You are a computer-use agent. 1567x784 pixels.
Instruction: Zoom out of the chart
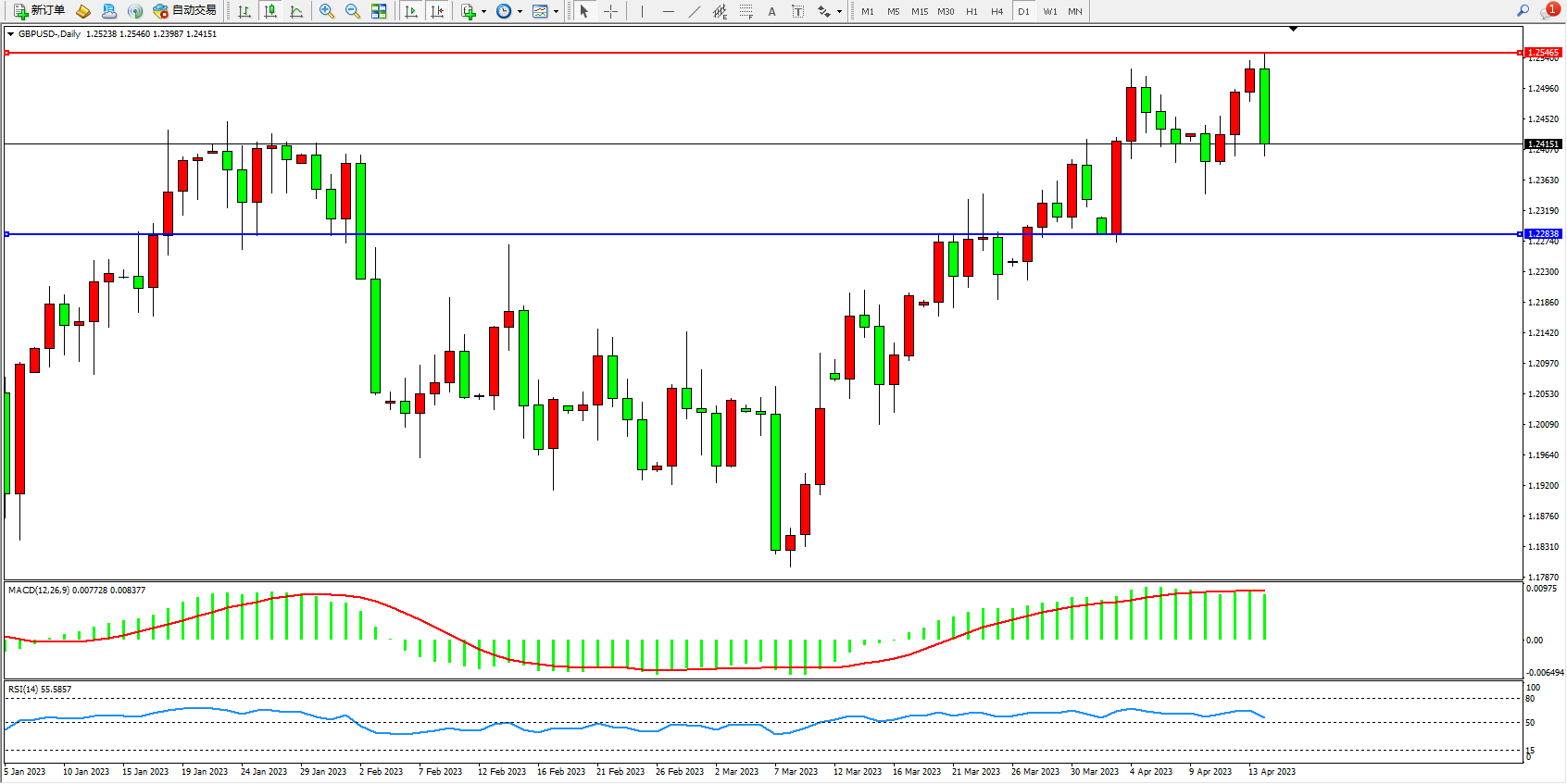pos(353,11)
